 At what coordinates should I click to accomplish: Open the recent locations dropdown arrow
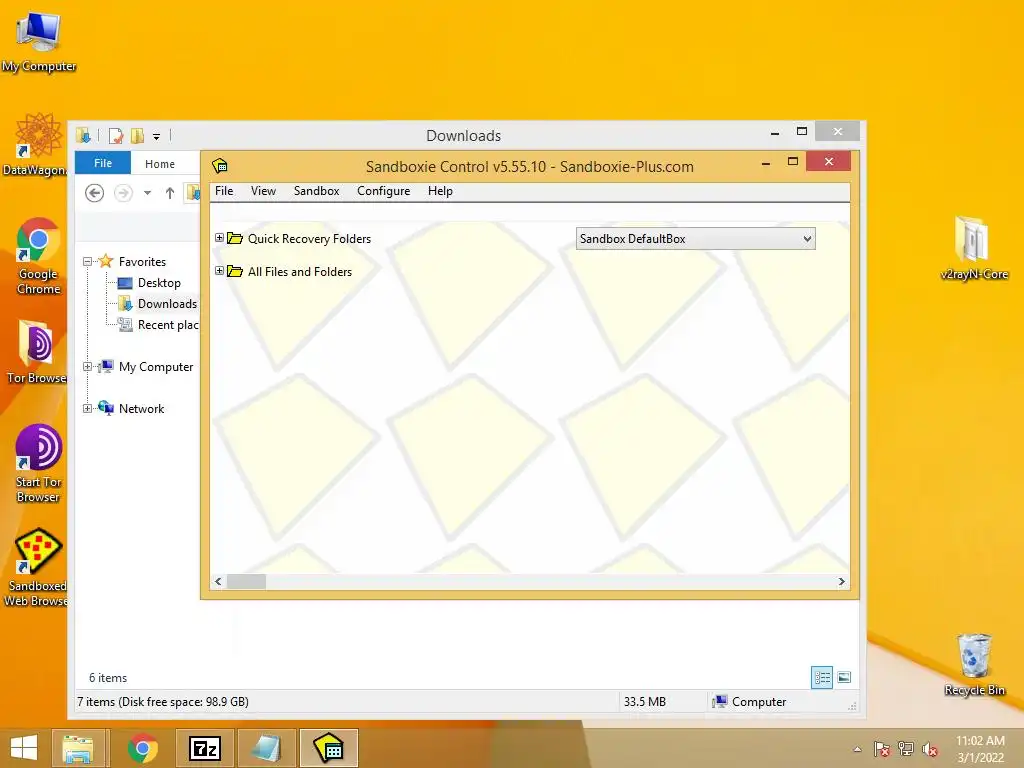click(148, 193)
